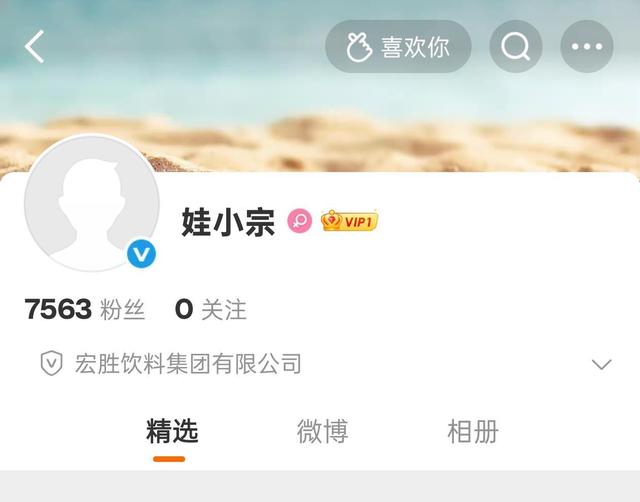Screen dimensions: 640x502
Task: Open the default profile avatar
Action: click(x=92, y=203)
